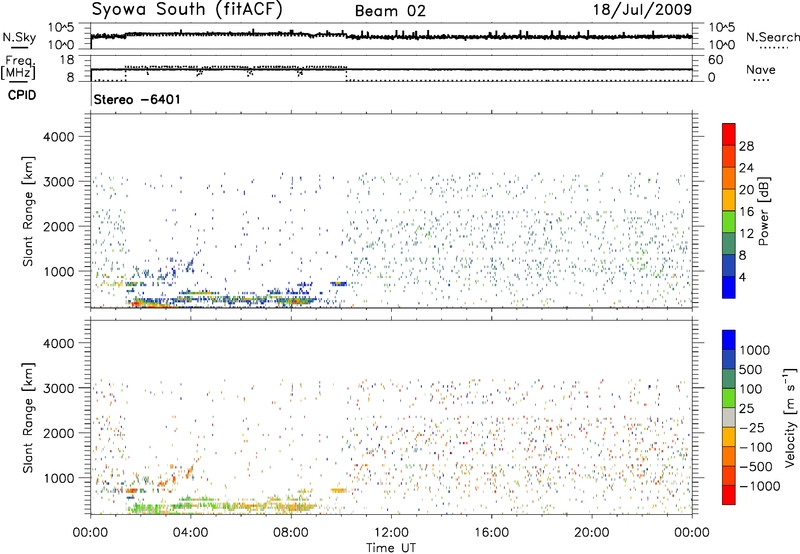The image size is (800, 554).
Task: Select the -1000 to -500 velocity swatch
Action: click(x=729, y=475)
